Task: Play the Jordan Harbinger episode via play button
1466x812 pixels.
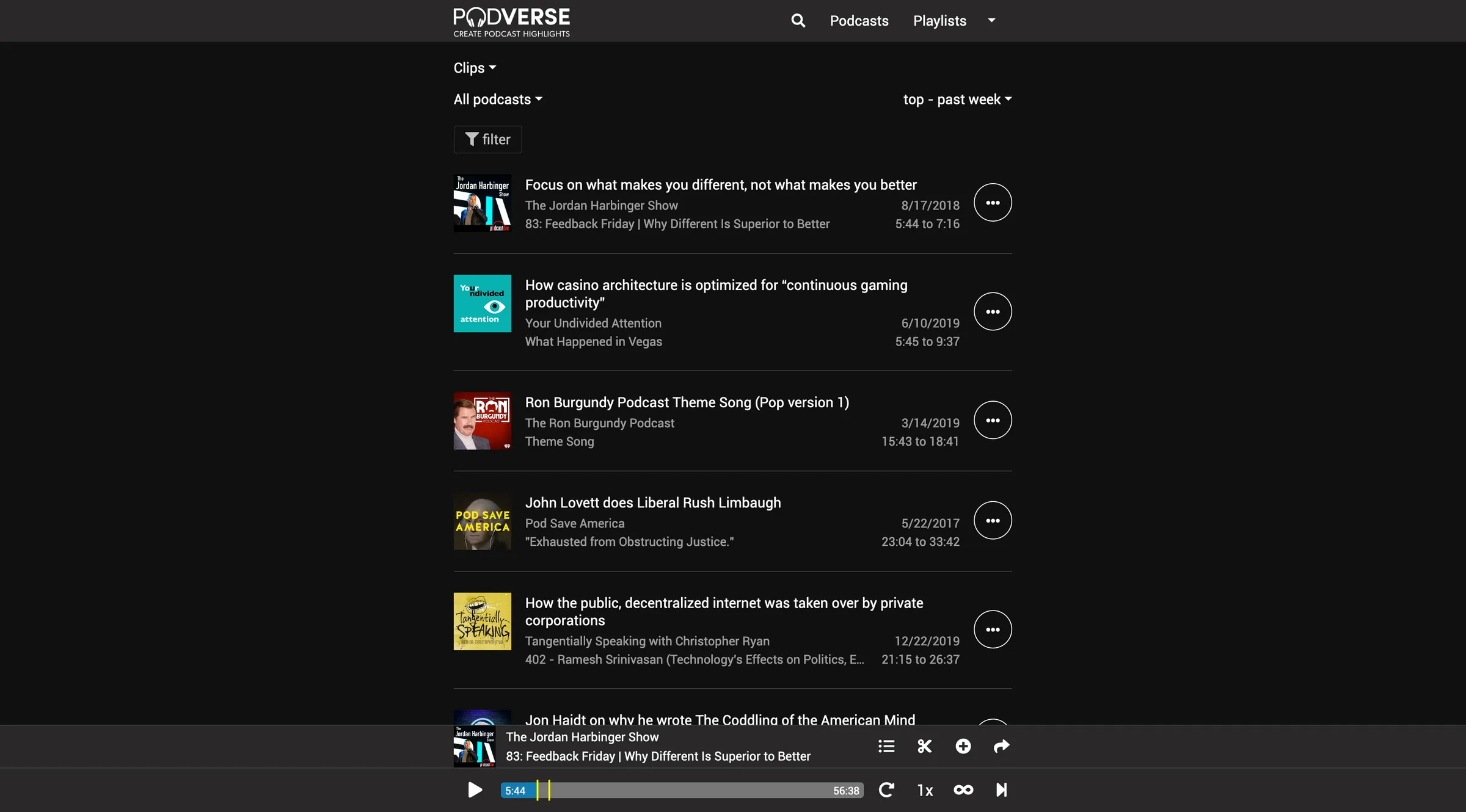Action: [474, 790]
